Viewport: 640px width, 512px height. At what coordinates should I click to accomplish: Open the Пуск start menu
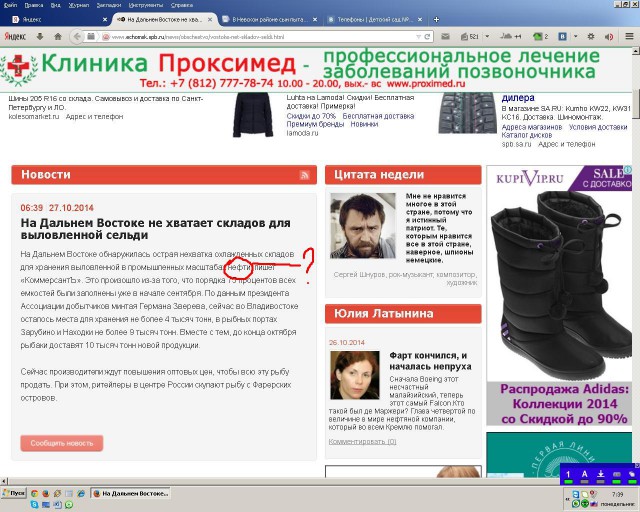click(x=13, y=493)
